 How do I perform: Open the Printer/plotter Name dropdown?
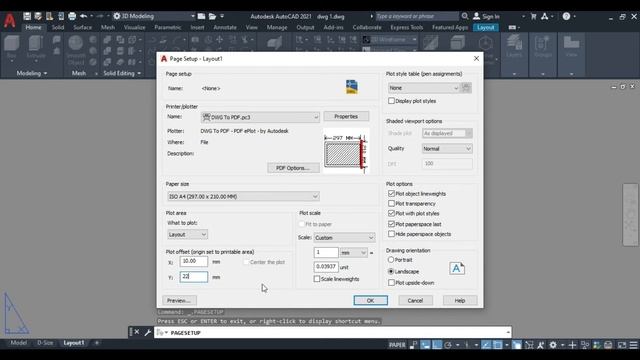click(x=260, y=117)
